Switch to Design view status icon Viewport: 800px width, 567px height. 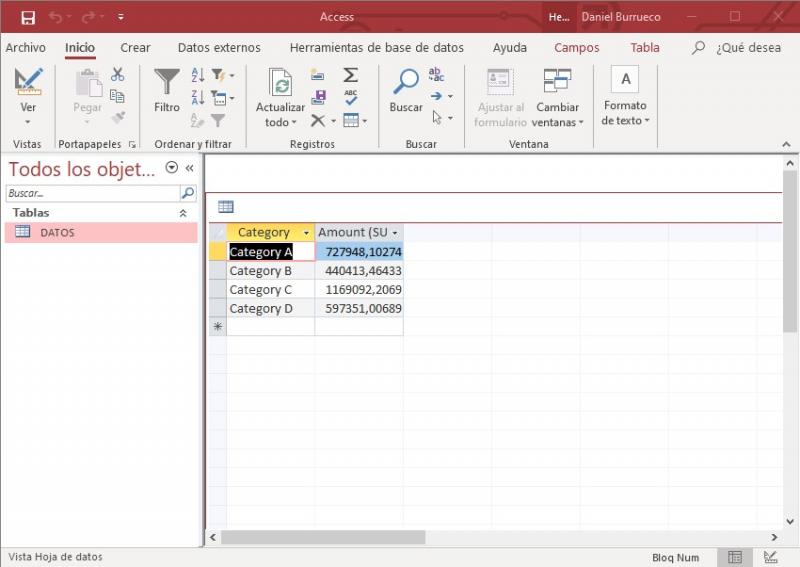pos(770,557)
